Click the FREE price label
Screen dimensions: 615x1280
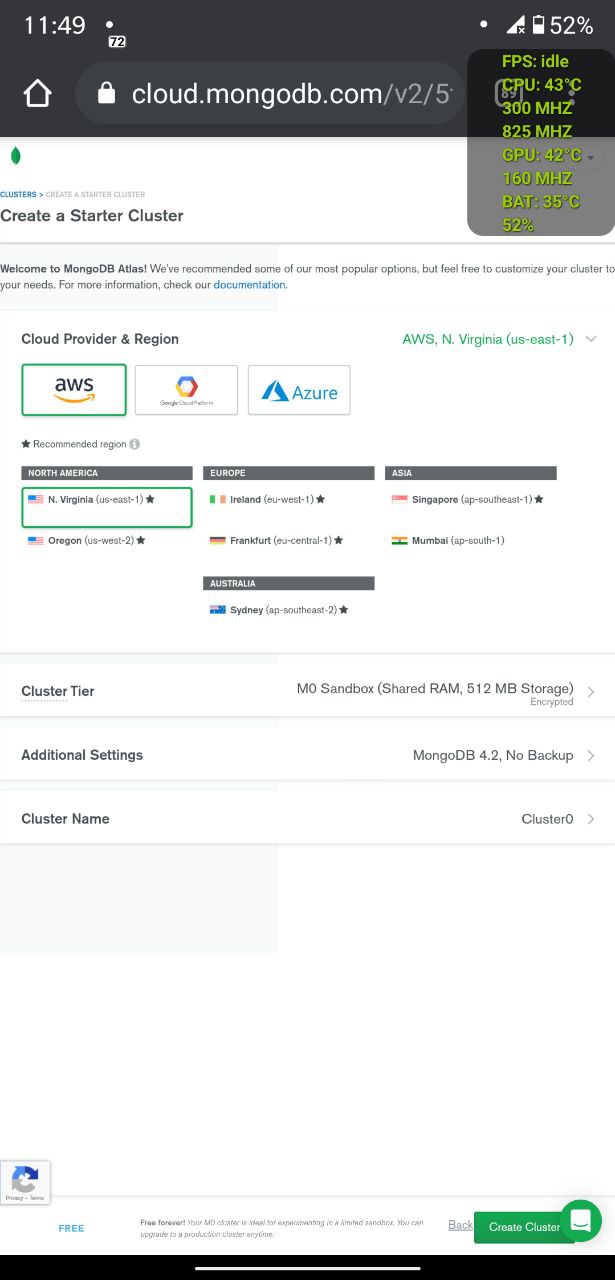[71, 1228]
